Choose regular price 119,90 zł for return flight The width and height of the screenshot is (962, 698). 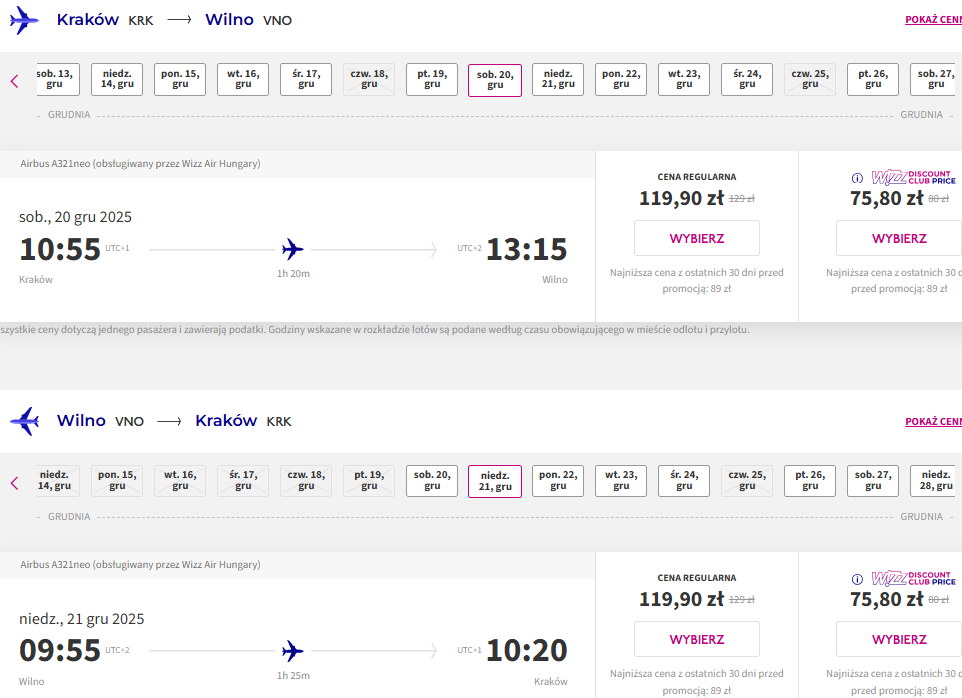click(x=696, y=640)
